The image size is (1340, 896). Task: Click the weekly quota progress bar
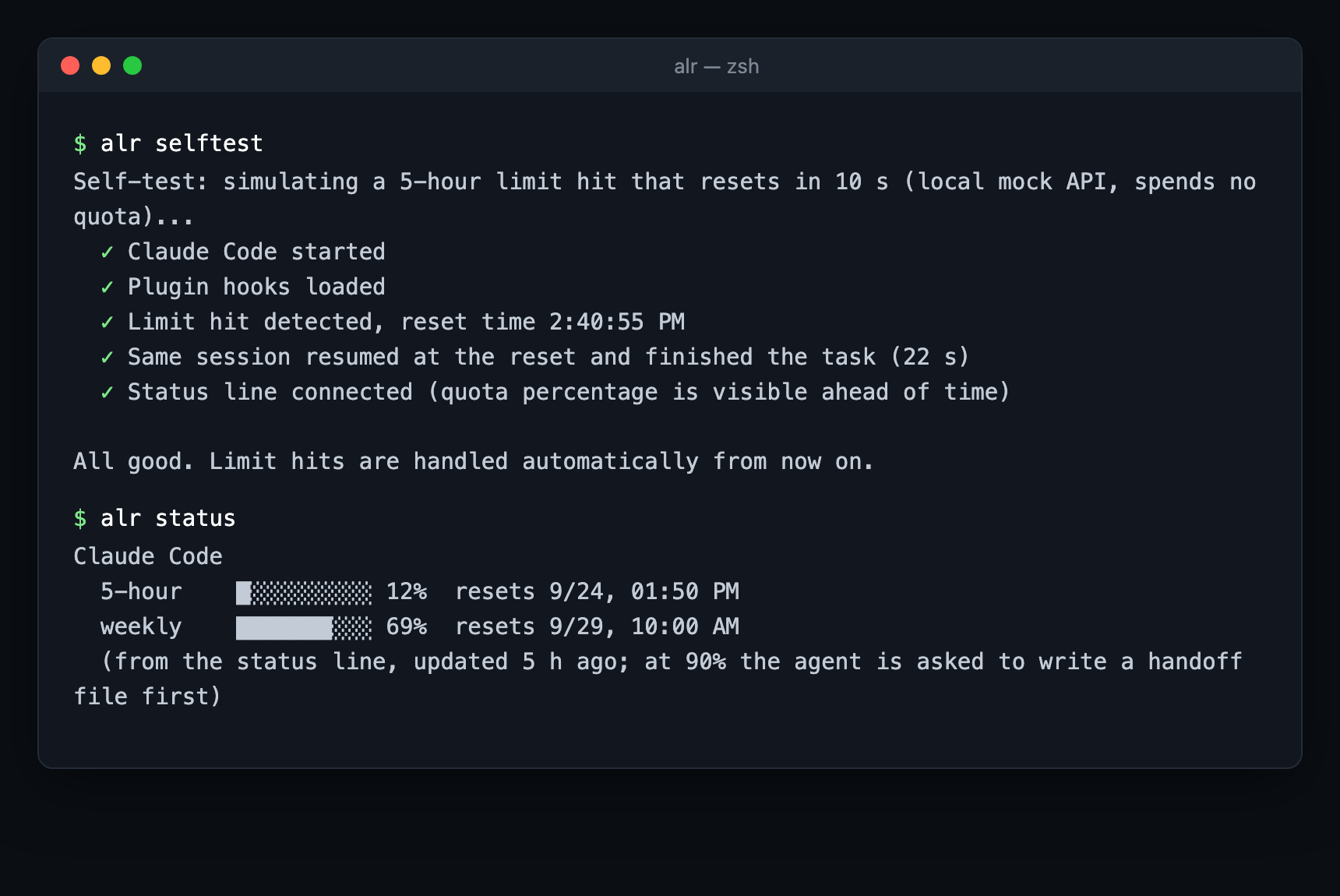(304, 627)
